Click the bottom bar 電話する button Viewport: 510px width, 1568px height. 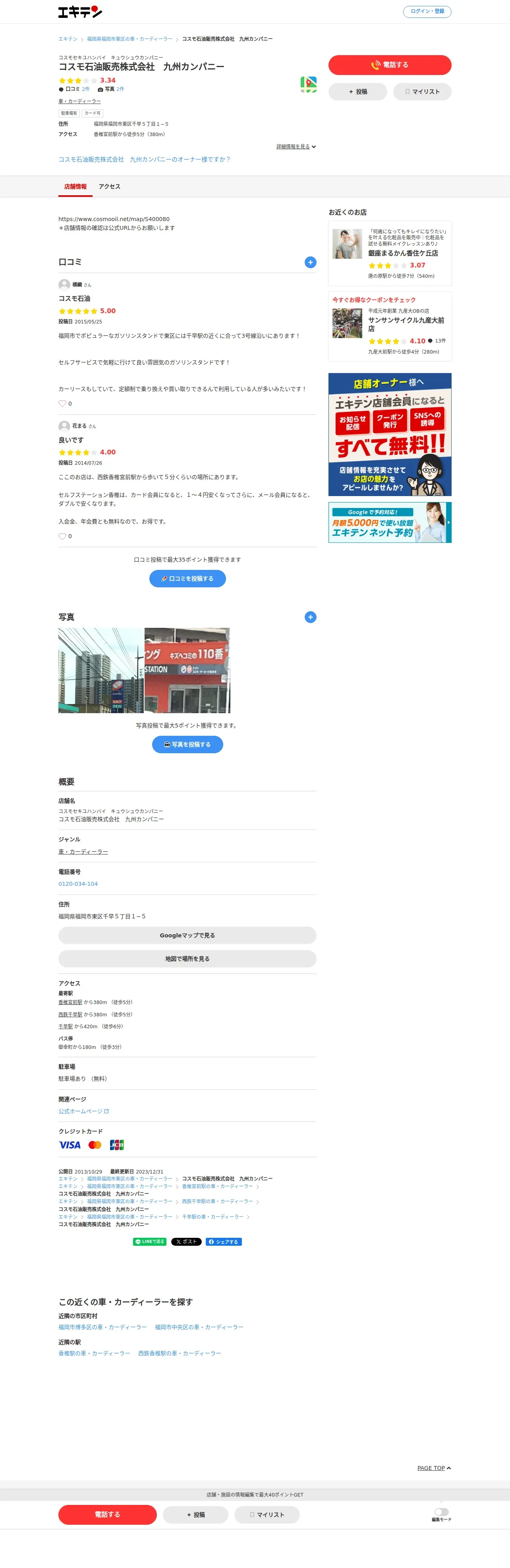click(107, 1514)
